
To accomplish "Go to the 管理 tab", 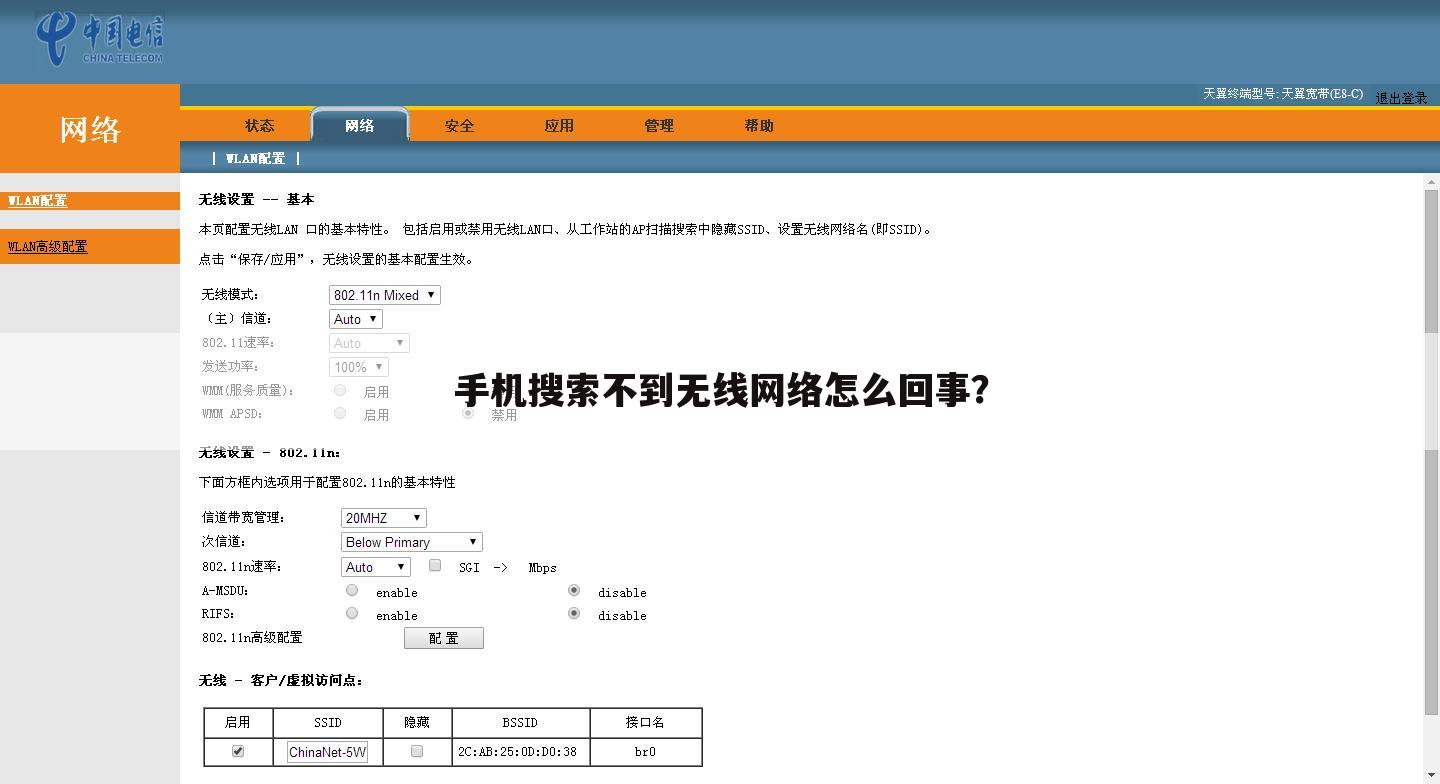I will [x=659, y=126].
